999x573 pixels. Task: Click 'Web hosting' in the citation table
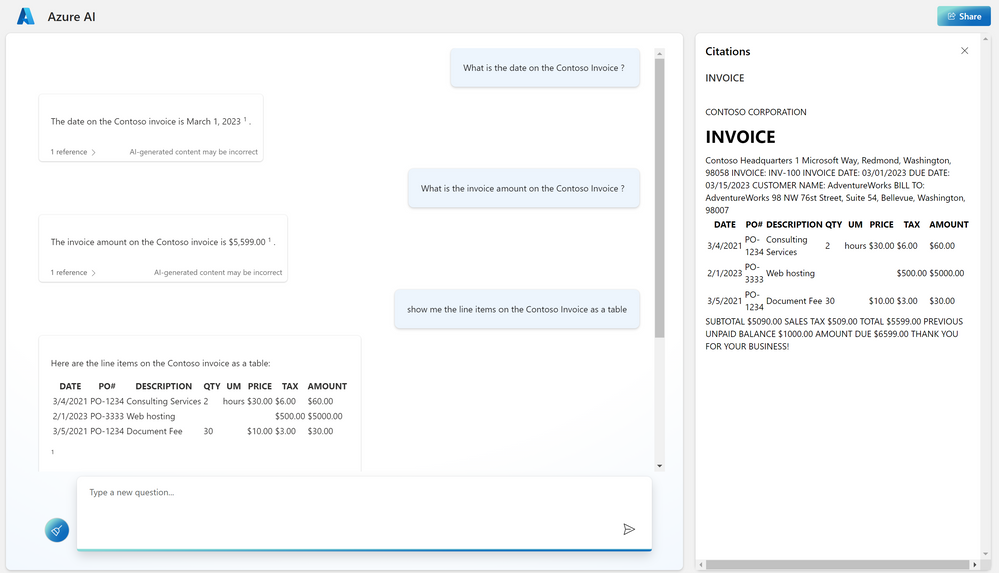[790, 273]
